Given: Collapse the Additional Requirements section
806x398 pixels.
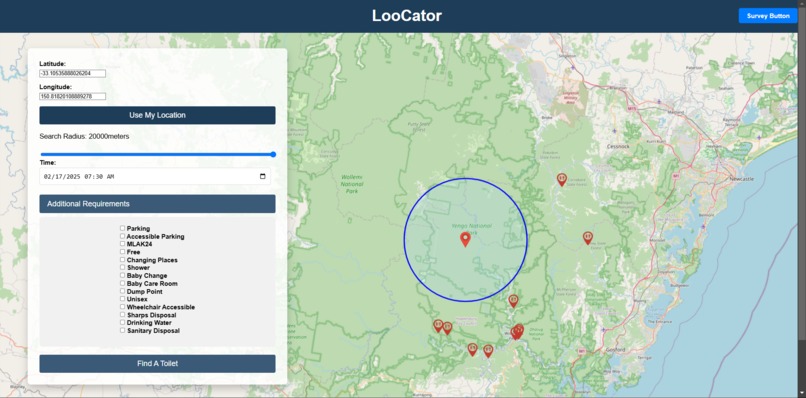Looking at the screenshot, I should pyautogui.click(x=157, y=204).
